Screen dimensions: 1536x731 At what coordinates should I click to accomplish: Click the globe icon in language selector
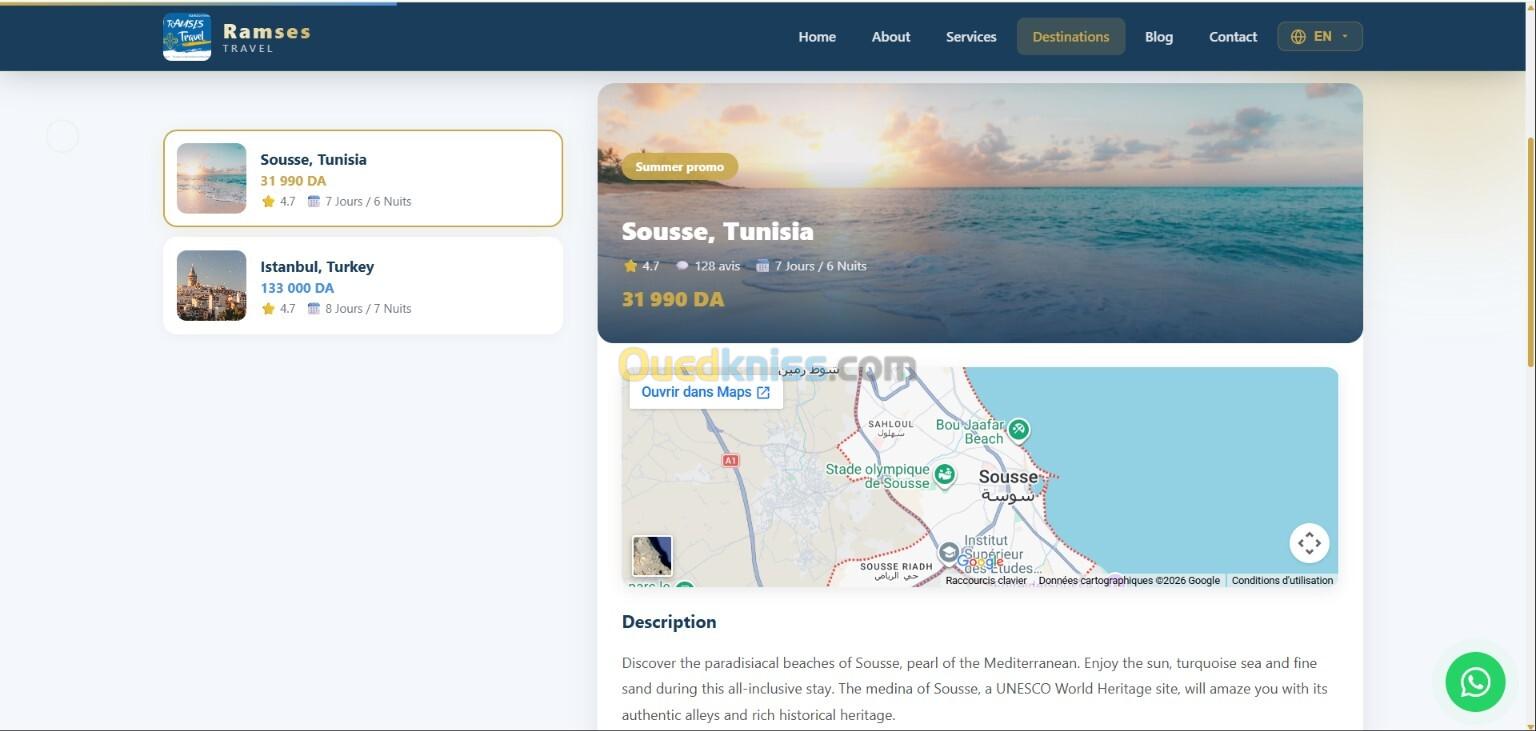click(1298, 37)
